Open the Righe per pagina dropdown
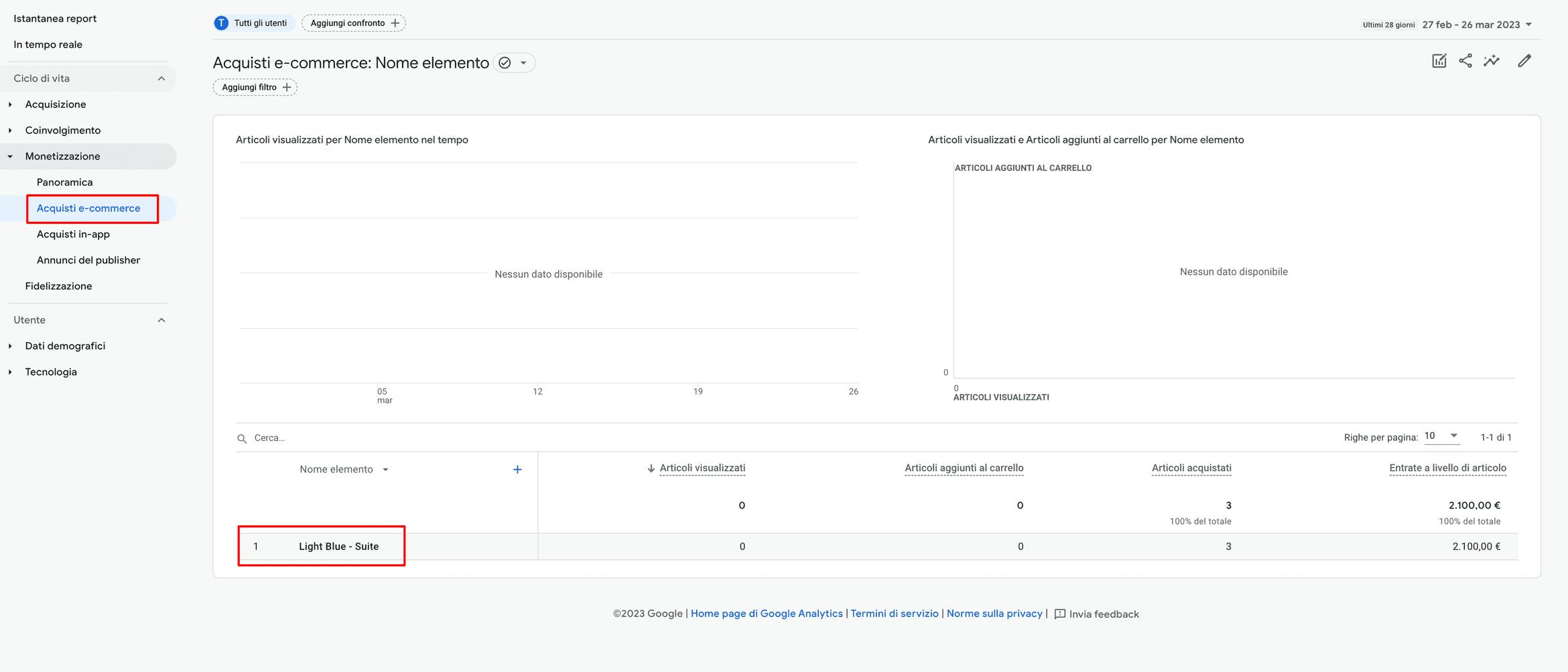1568x672 pixels. 1441,436
